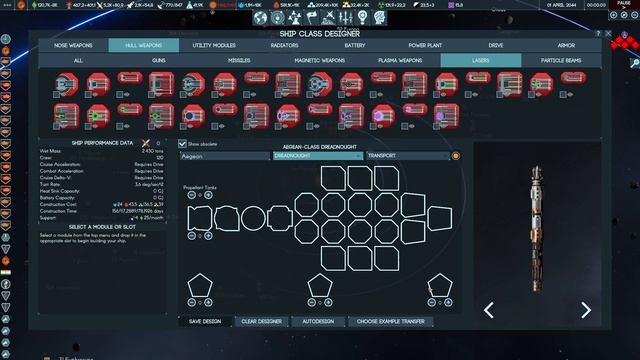Open the lightbulb research icon

click(x=362, y=18)
